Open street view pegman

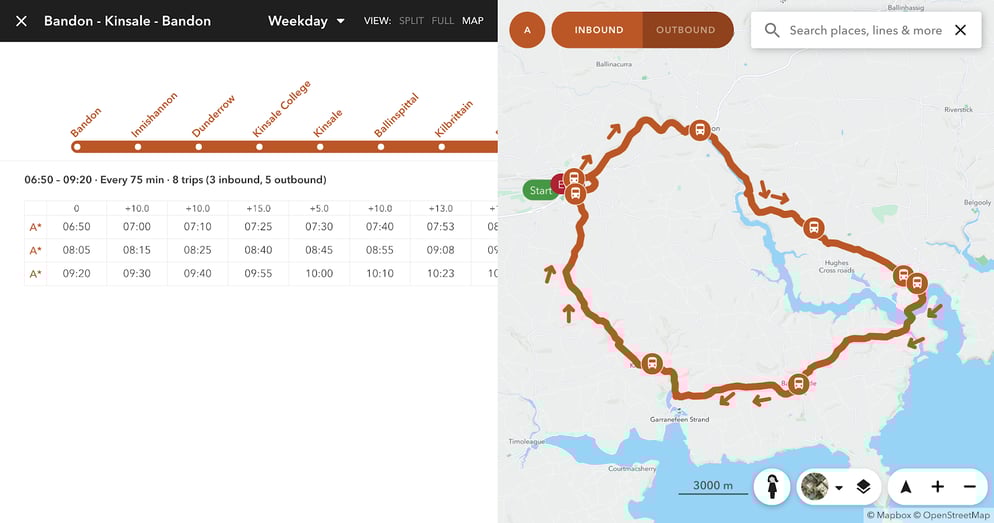(x=772, y=487)
